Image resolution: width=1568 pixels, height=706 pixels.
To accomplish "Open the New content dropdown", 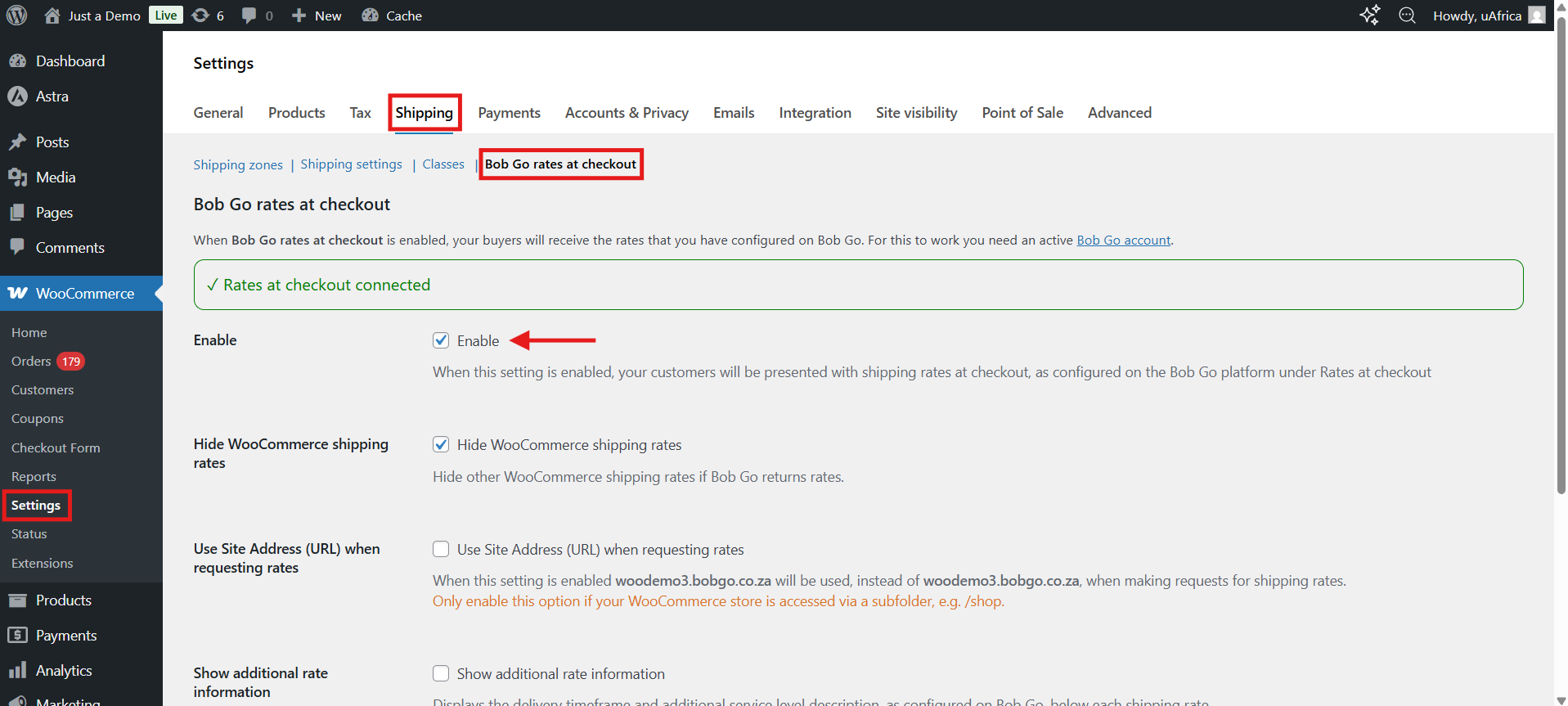I will [317, 16].
